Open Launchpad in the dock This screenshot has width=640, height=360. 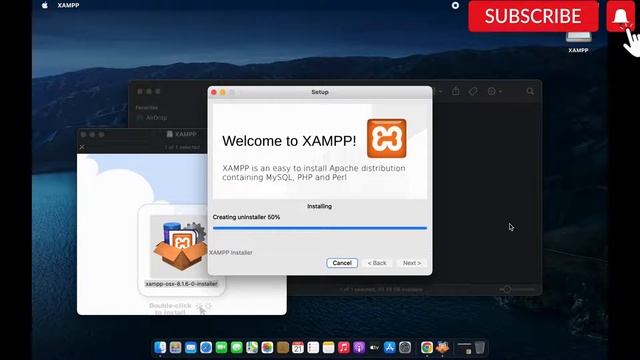[176, 347]
